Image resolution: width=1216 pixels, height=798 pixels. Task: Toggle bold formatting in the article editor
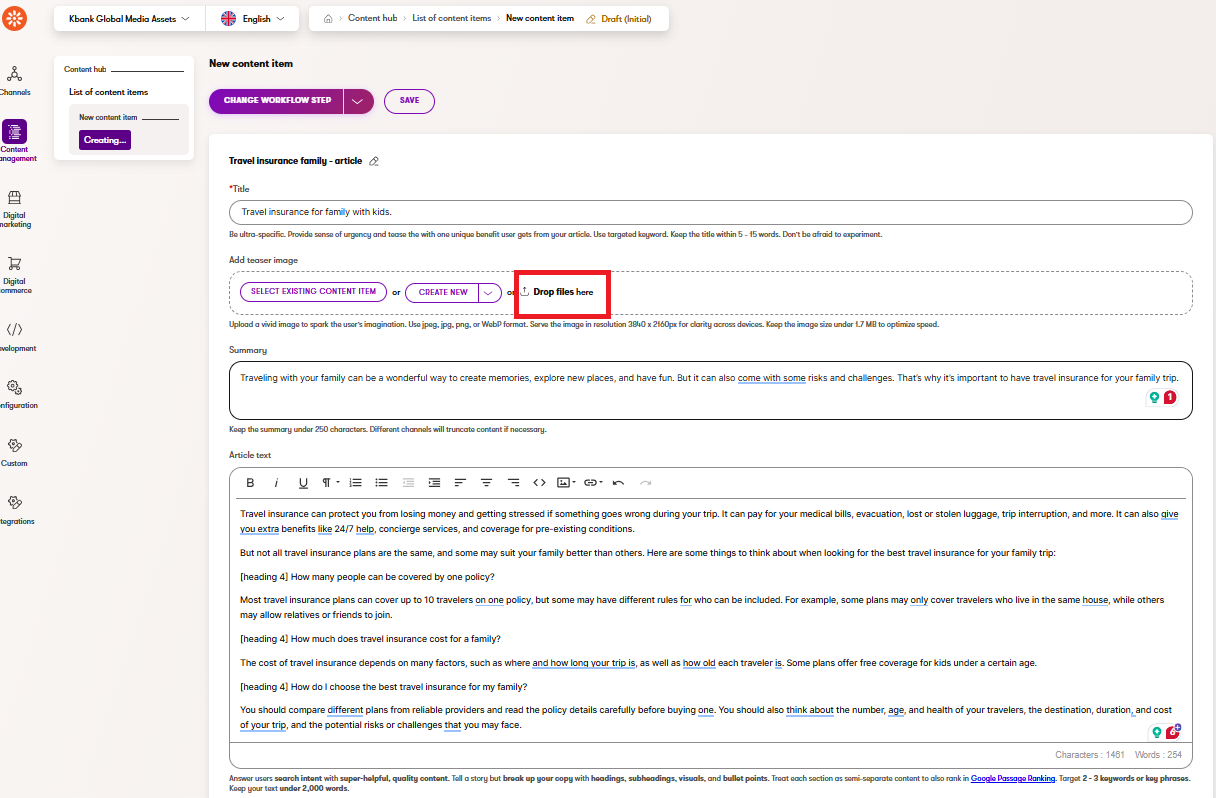click(x=250, y=482)
